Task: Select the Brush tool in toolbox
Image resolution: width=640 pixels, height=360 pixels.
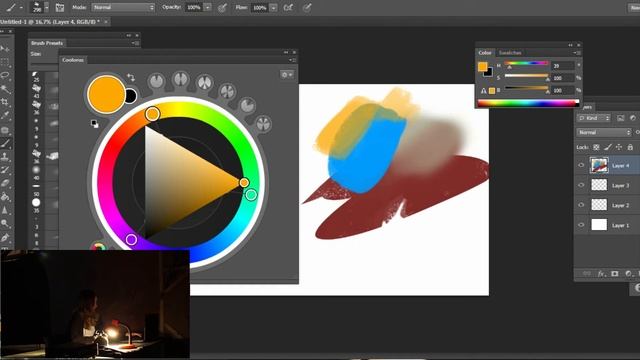Action: (5, 144)
